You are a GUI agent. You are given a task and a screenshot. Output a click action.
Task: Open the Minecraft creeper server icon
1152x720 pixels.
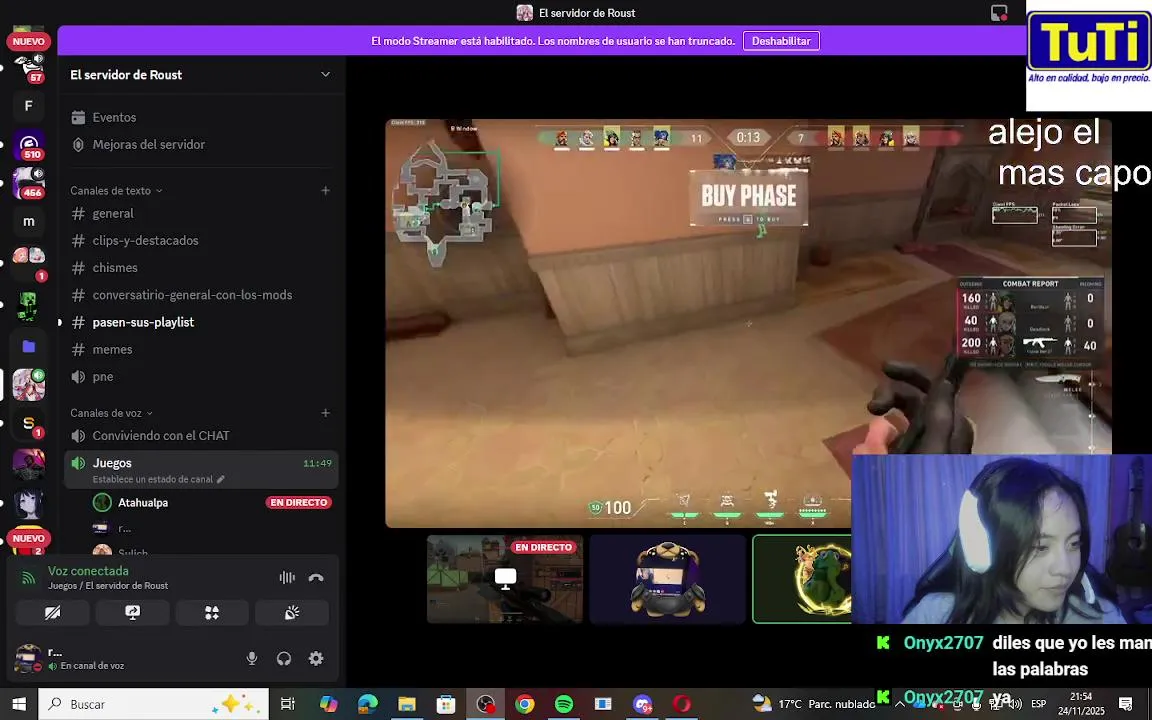(29, 306)
